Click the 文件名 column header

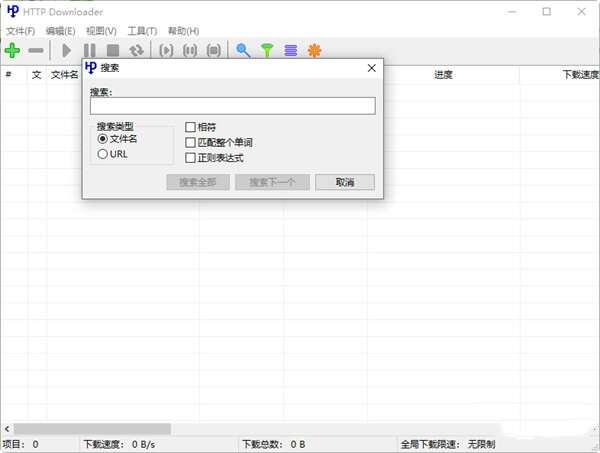coord(65,75)
